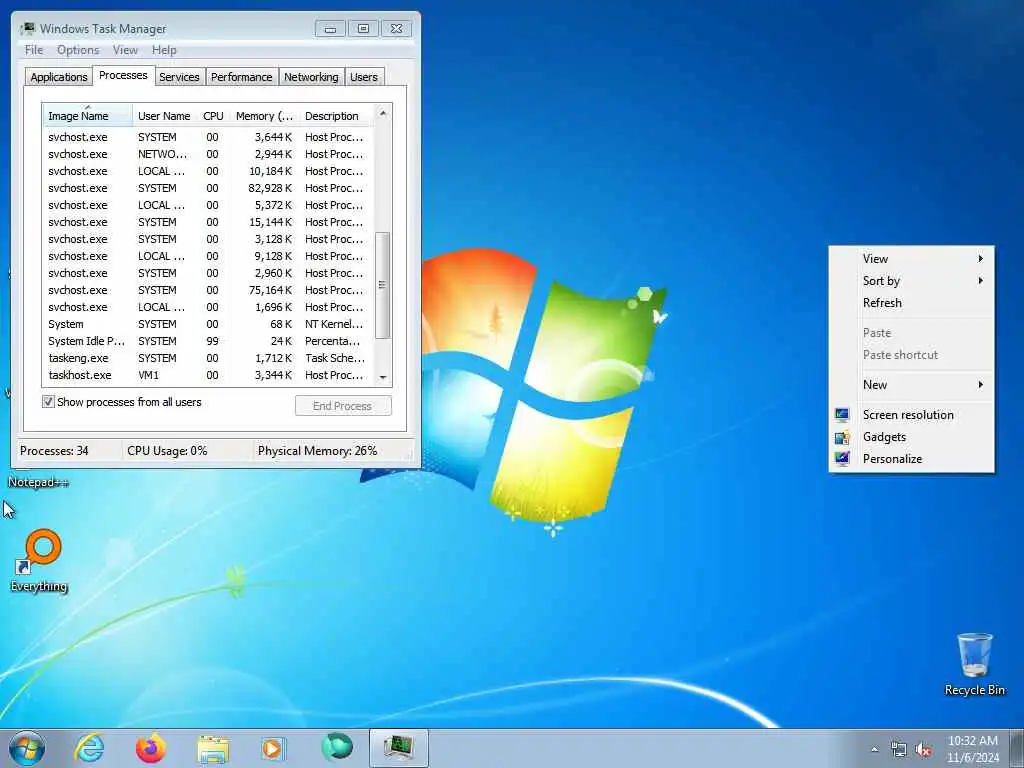Click the Personalize menu icon
This screenshot has width=1024, height=768.
(842, 458)
